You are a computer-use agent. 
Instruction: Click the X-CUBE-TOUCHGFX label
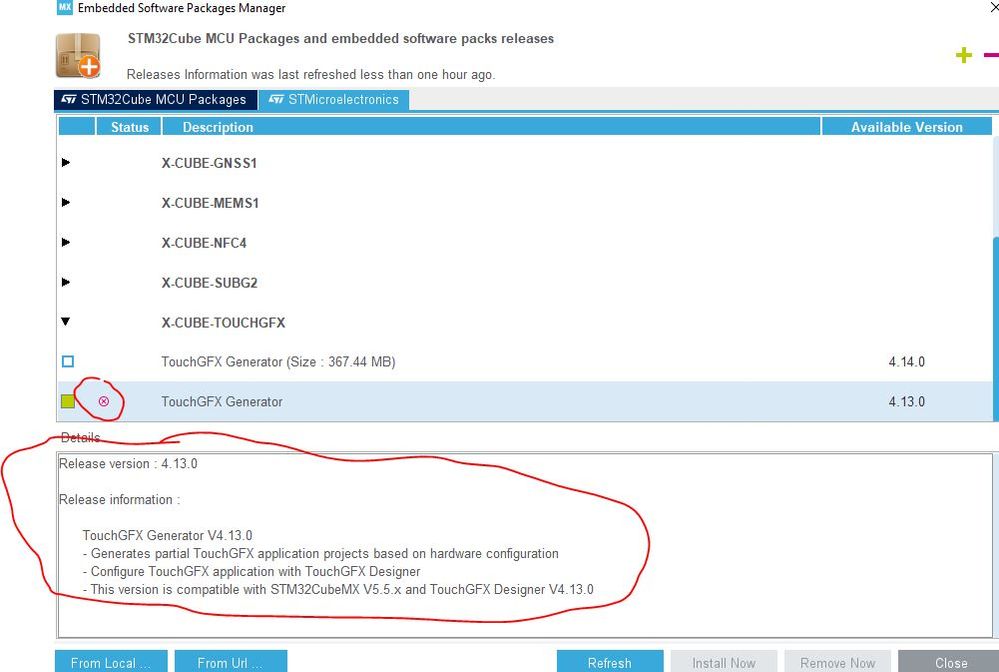click(x=223, y=322)
